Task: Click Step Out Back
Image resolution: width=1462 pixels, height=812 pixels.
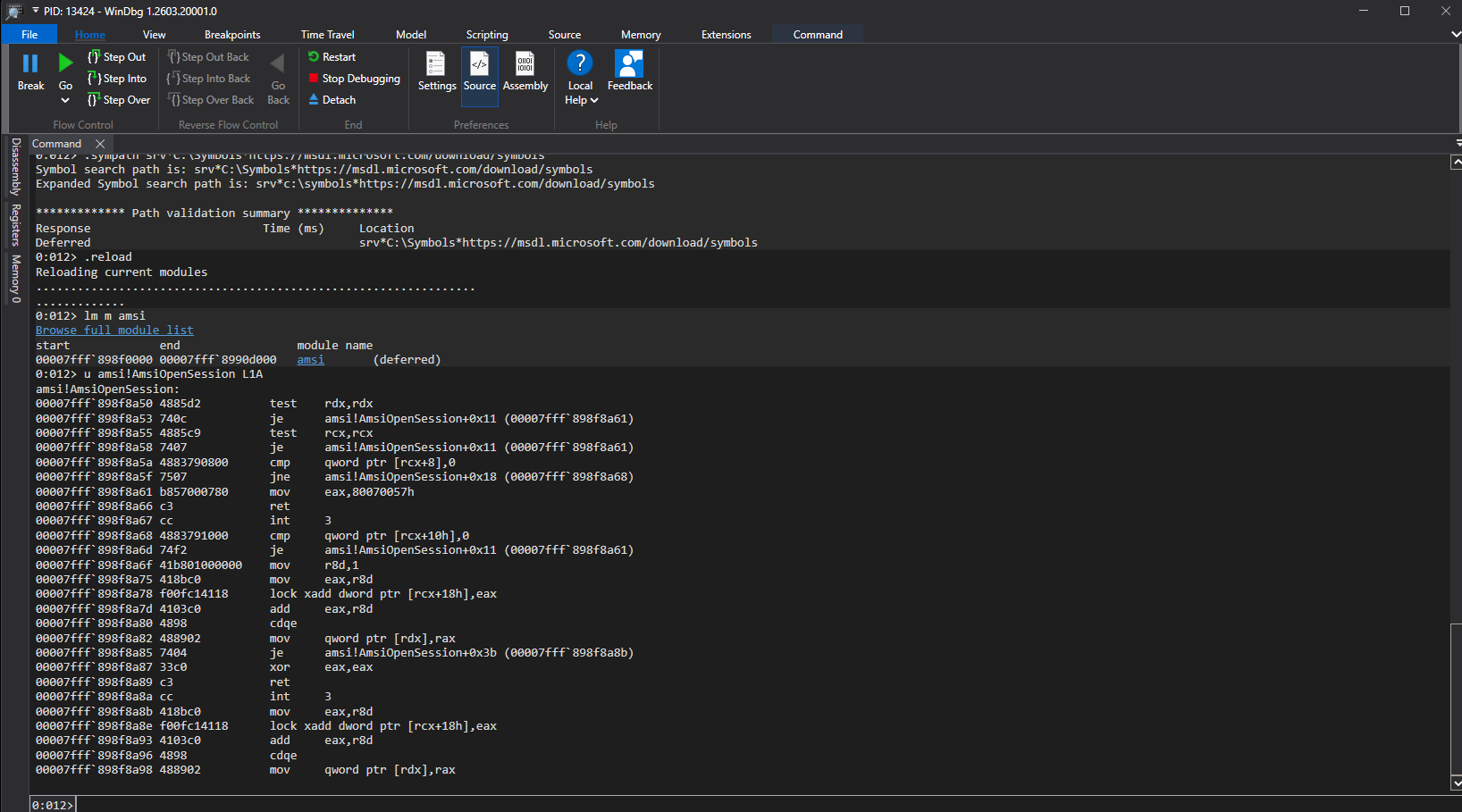Action: (208, 57)
